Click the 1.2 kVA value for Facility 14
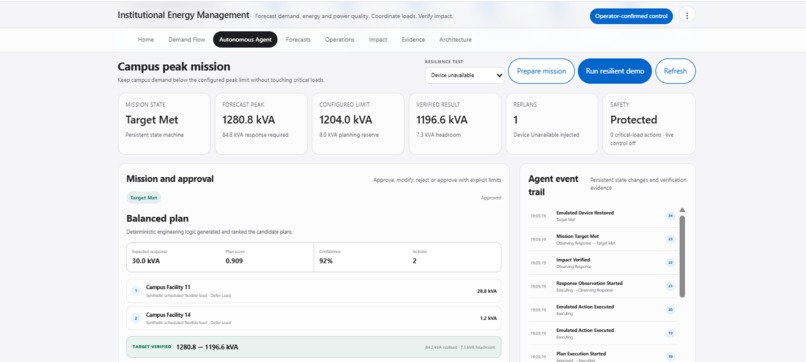 (x=488, y=318)
